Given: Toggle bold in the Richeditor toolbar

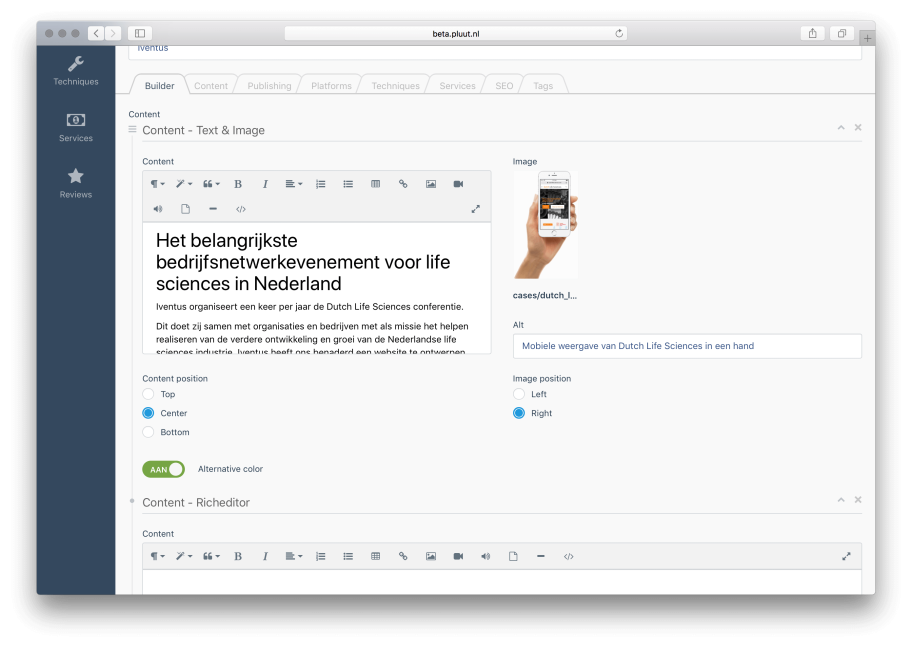Looking at the screenshot, I should (238, 556).
